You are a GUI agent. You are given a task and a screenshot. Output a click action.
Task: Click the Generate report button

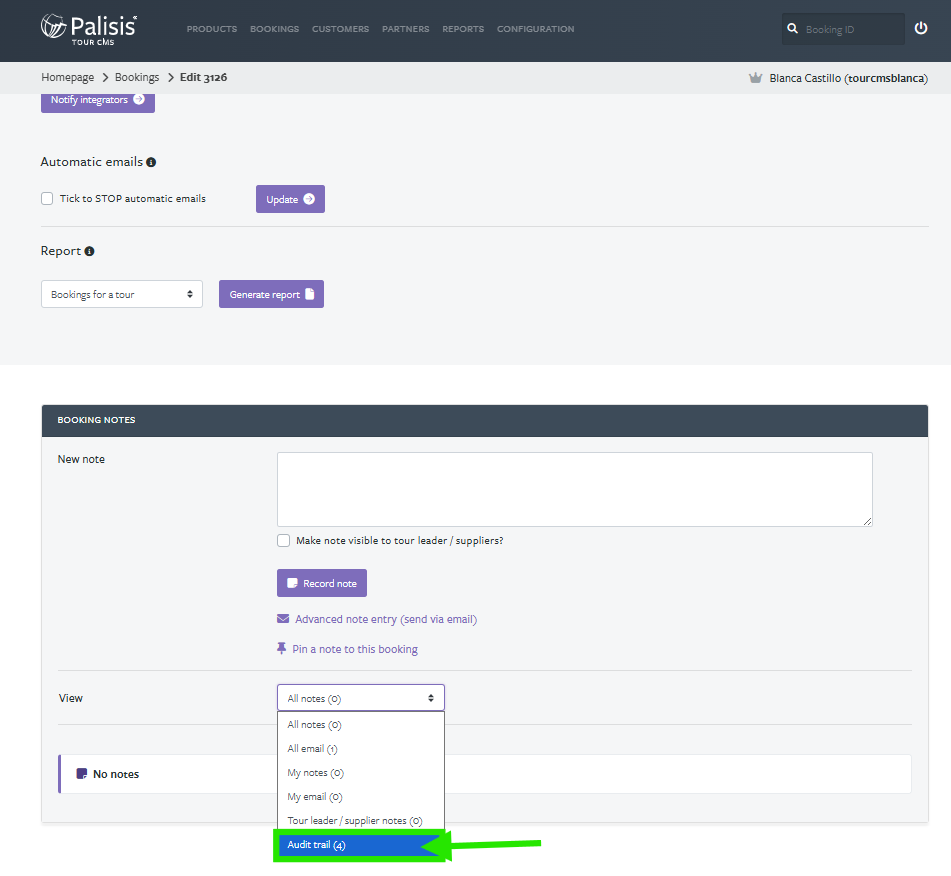coord(271,294)
